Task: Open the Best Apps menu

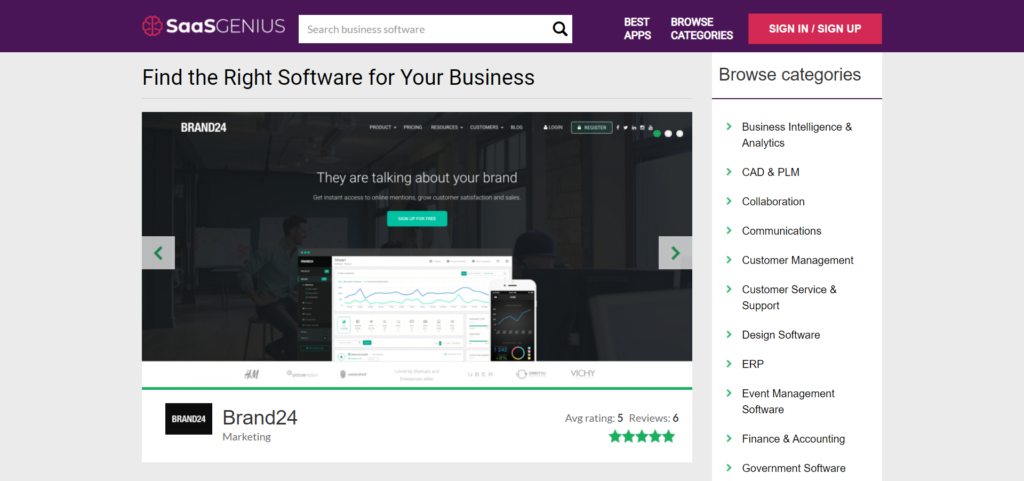Action: tap(637, 28)
